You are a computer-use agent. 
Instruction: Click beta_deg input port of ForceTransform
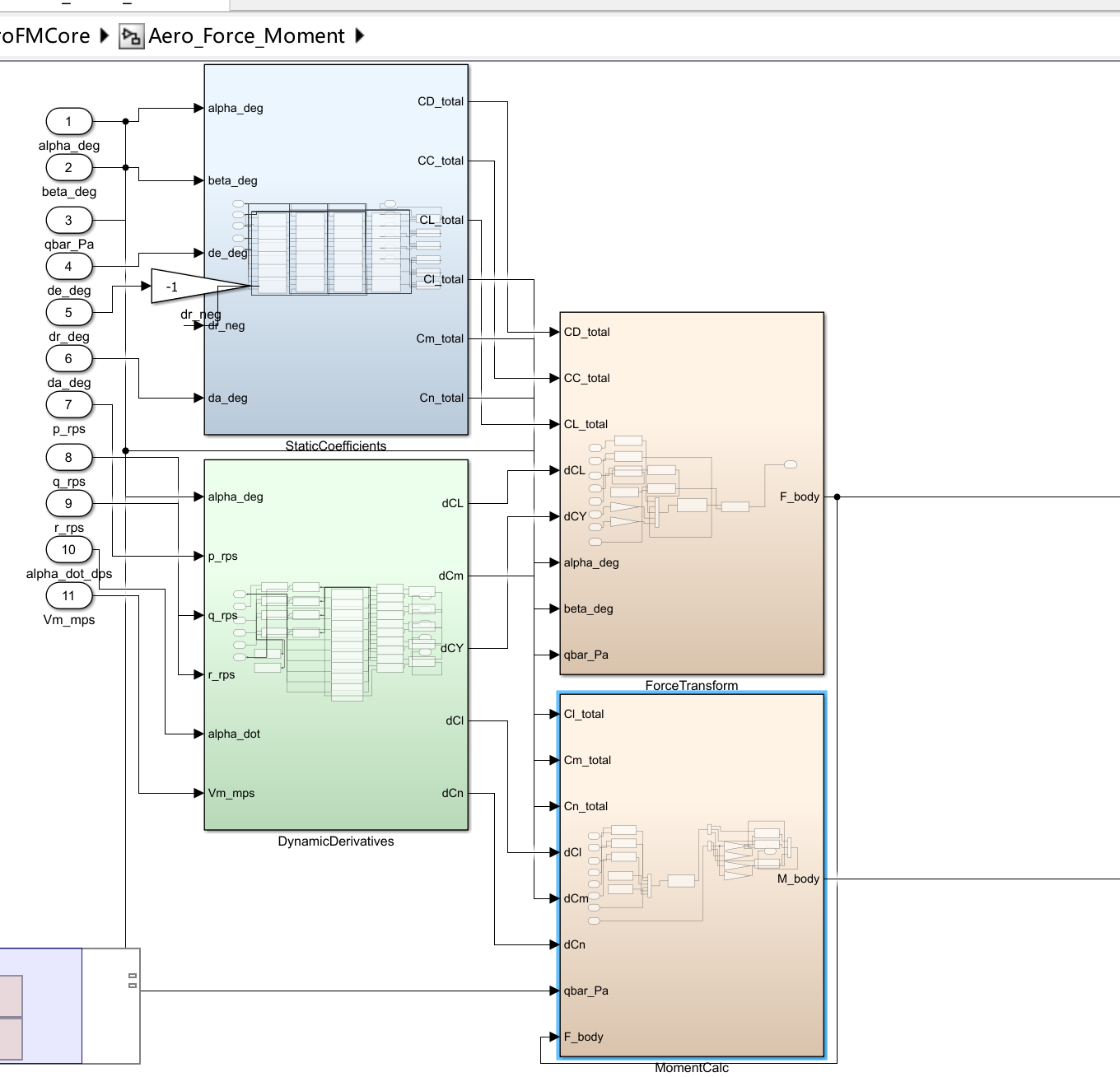[x=588, y=609]
